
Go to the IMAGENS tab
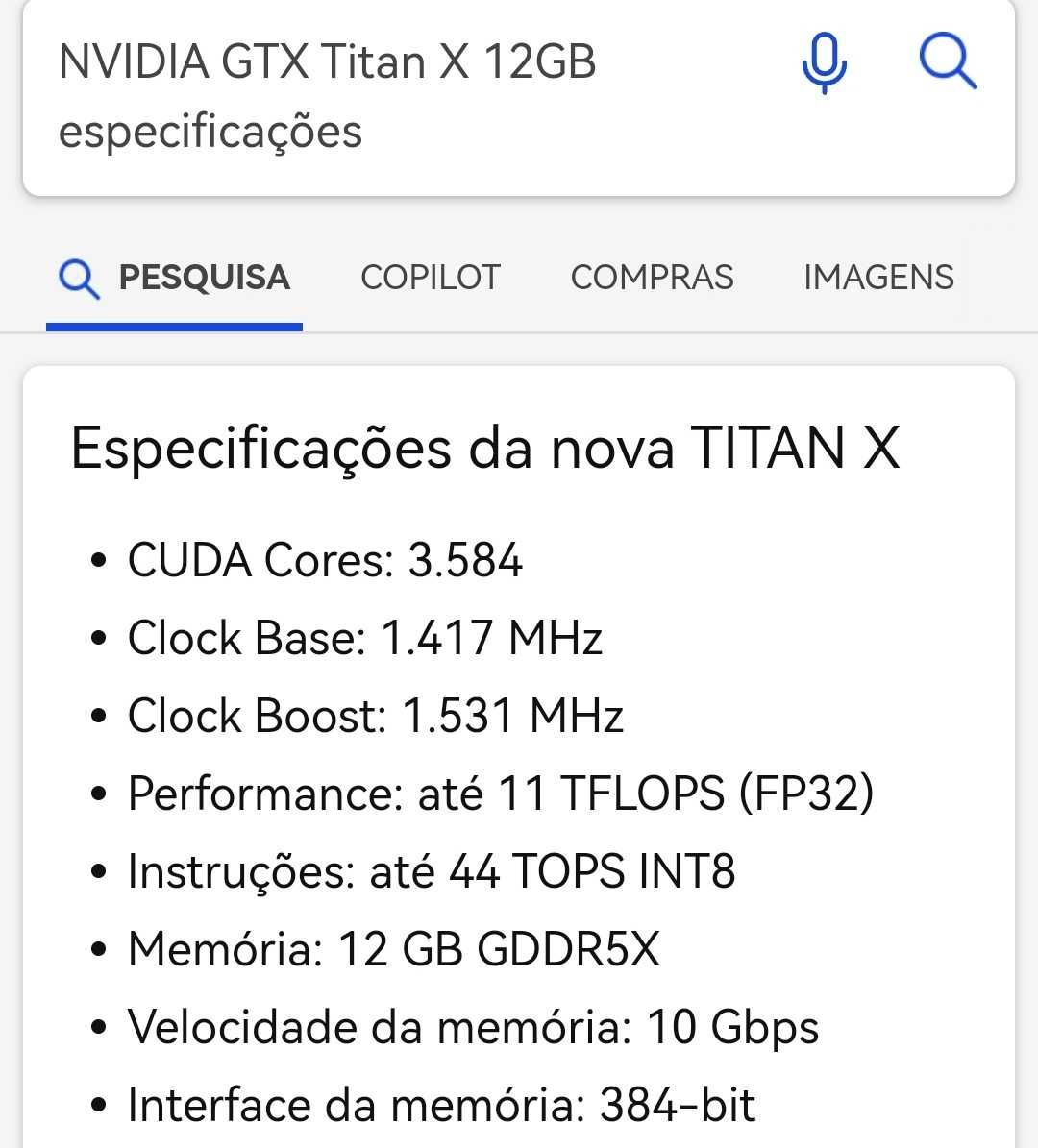(878, 278)
